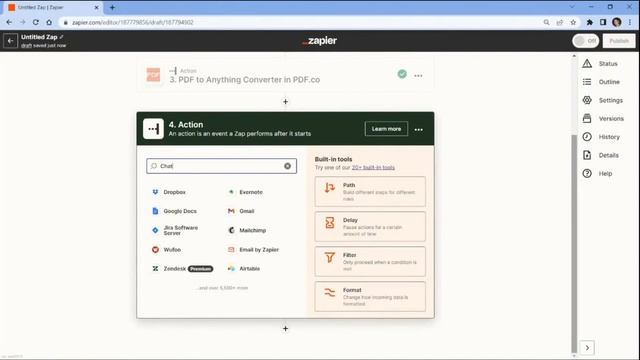The width and height of the screenshot is (640, 360).
Task: Open the 20+ built-in tools link
Action: tap(373, 168)
